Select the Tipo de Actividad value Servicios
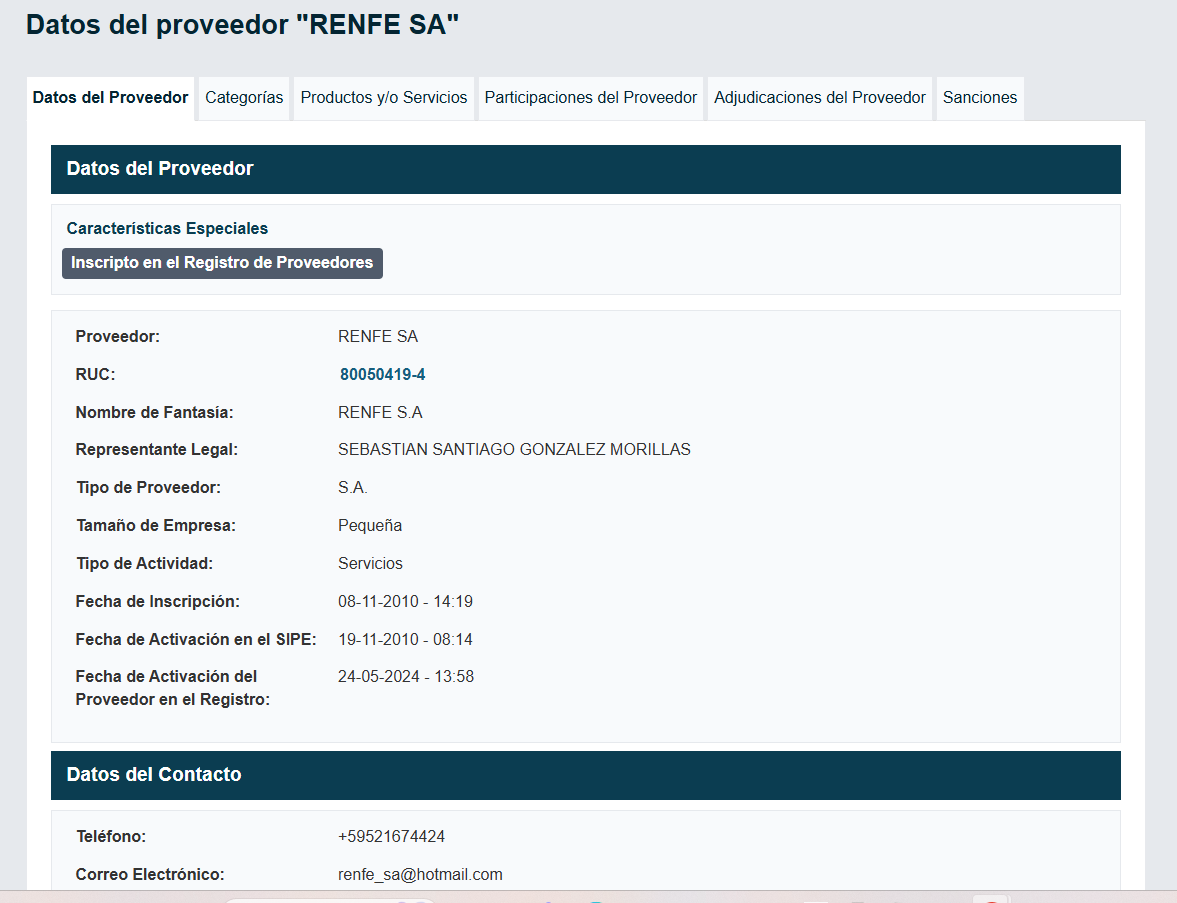Screen dimensions: 1177x903 370,564
